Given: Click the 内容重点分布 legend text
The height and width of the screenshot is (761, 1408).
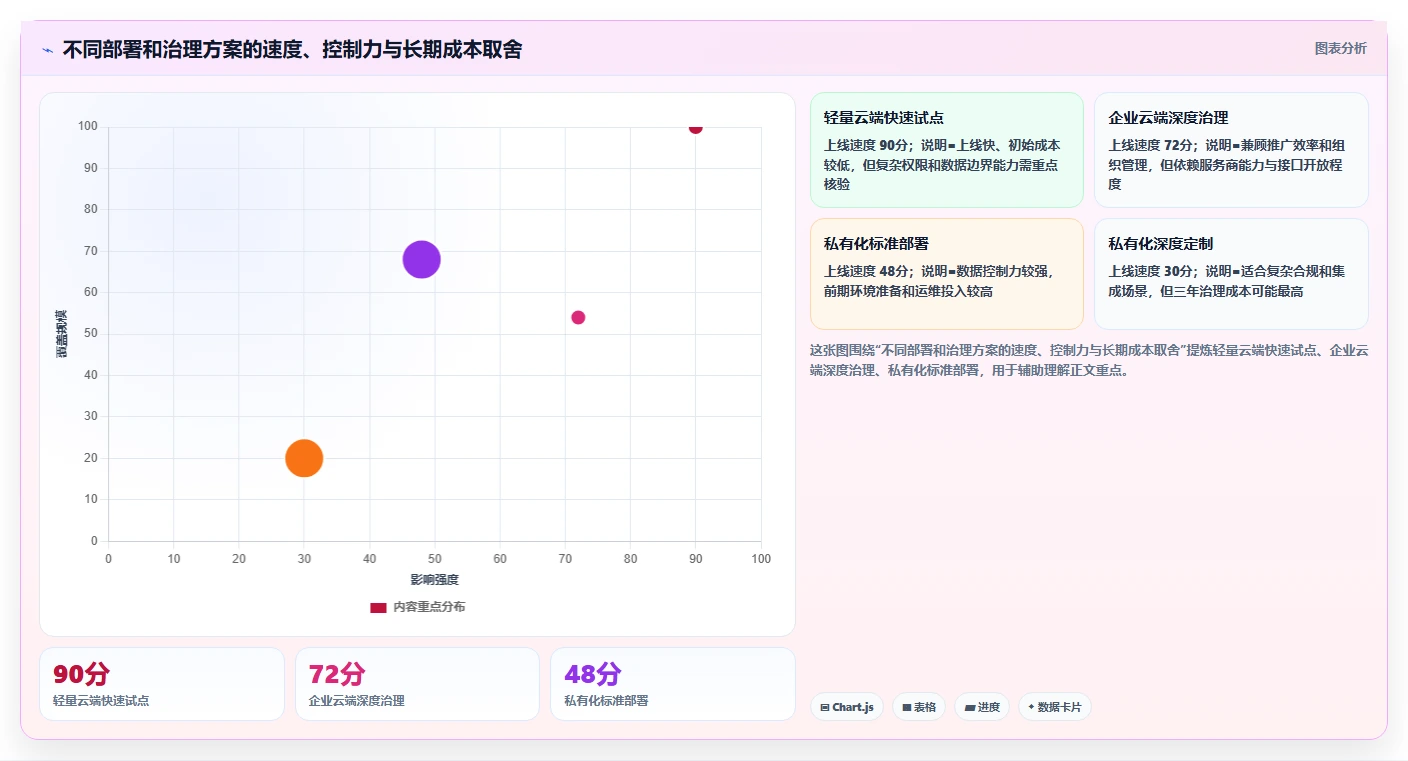Looking at the screenshot, I should [429, 607].
